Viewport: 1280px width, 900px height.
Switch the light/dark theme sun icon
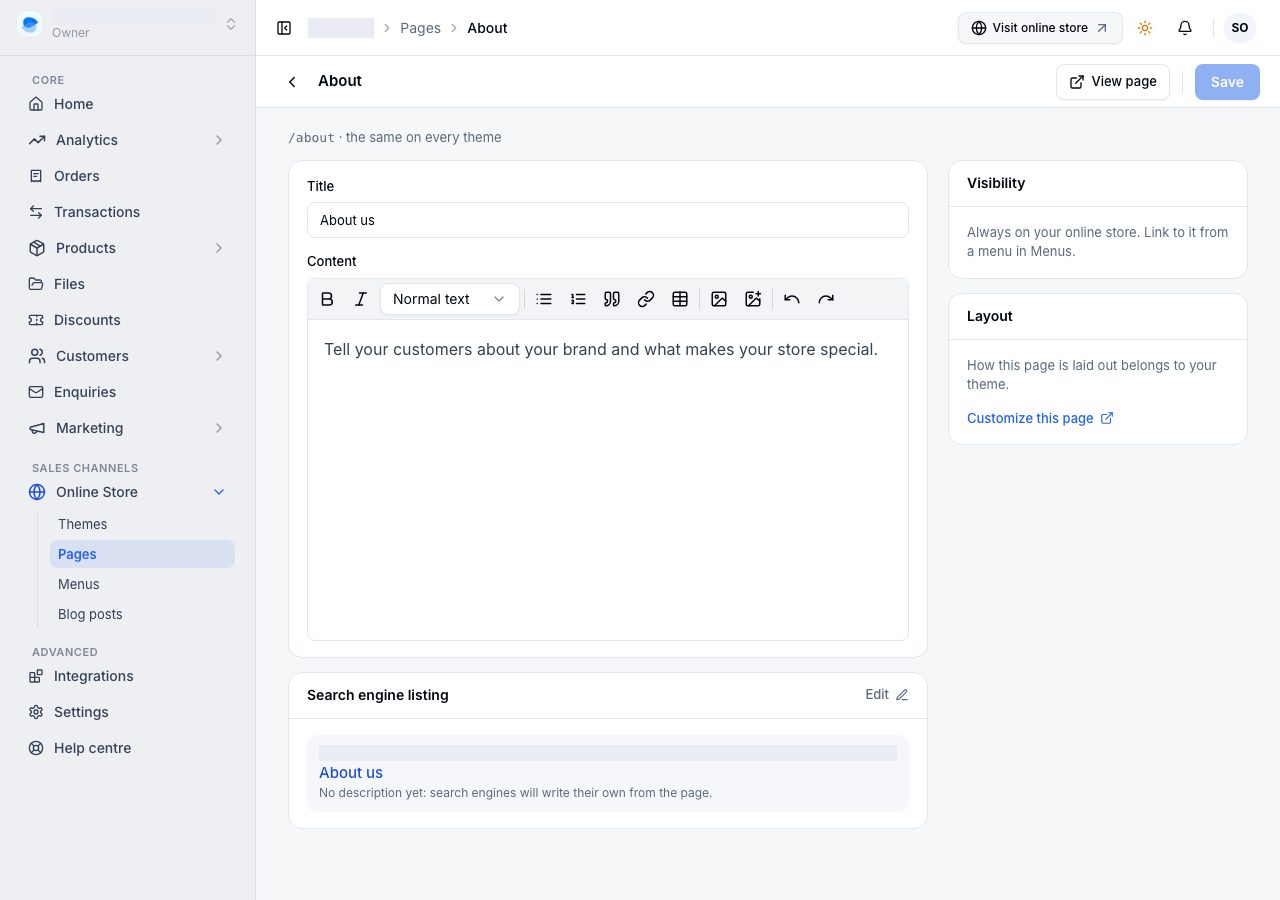tap(1145, 28)
